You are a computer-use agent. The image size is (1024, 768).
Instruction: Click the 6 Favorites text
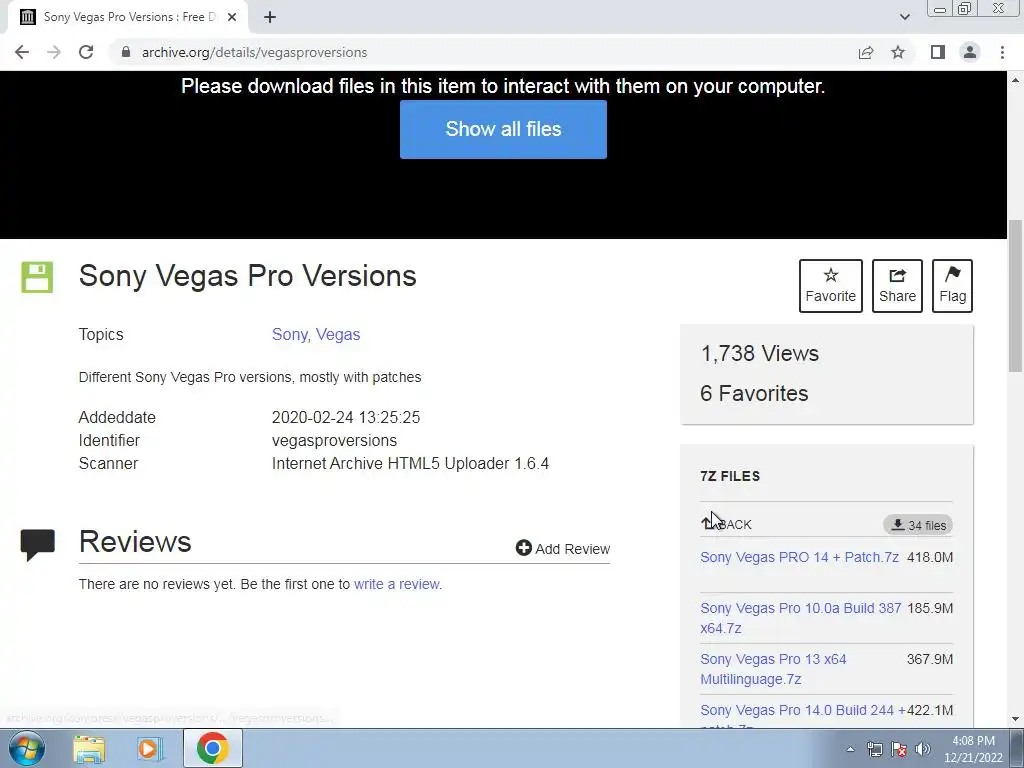pyautogui.click(x=754, y=393)
